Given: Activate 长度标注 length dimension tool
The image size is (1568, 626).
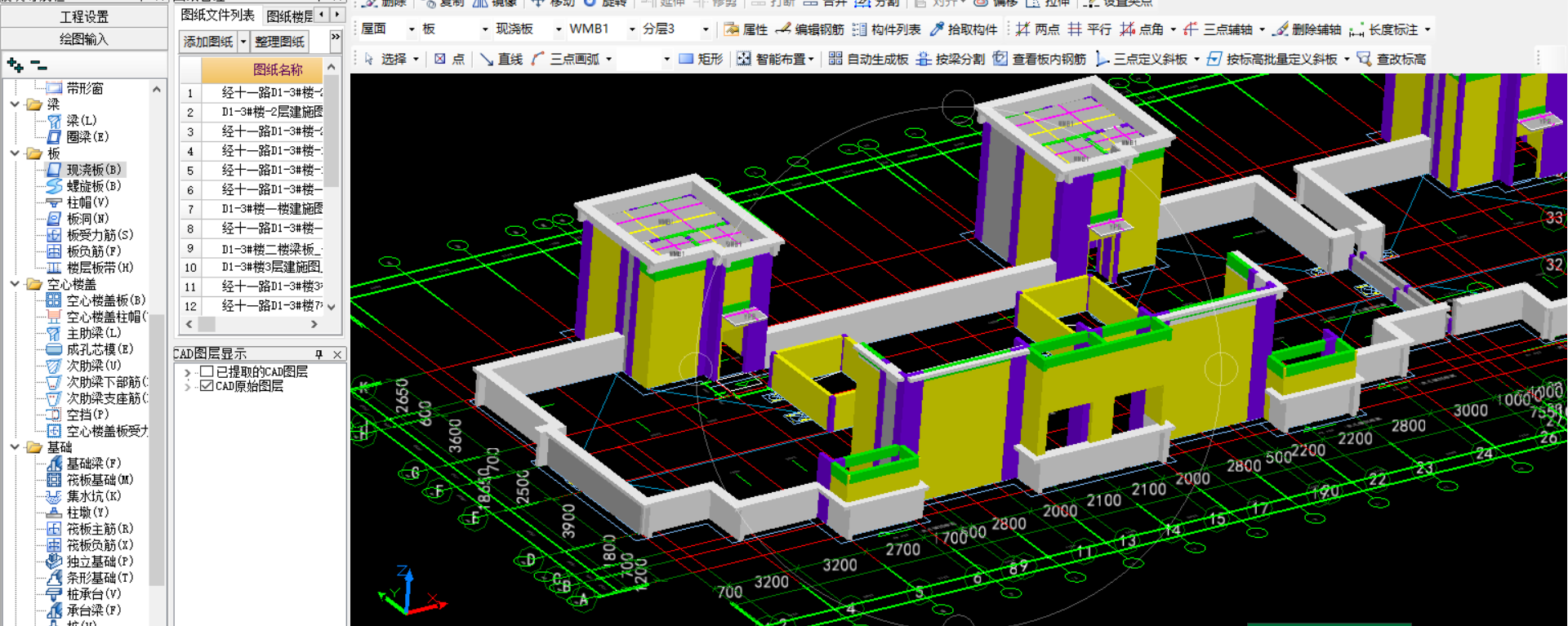Looking at the screenshot, I should 1383,29.
